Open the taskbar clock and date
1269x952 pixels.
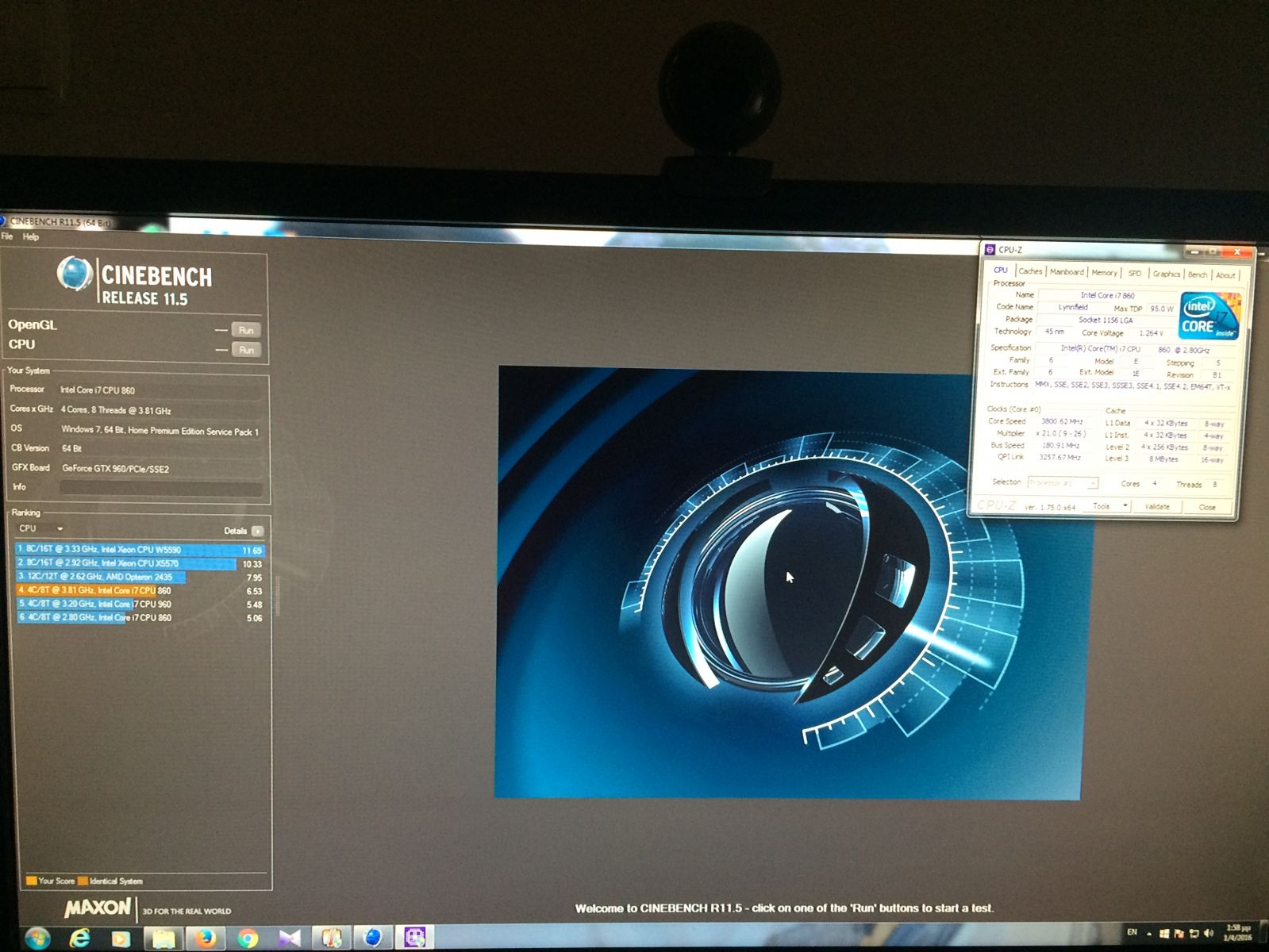point(1237,933)
